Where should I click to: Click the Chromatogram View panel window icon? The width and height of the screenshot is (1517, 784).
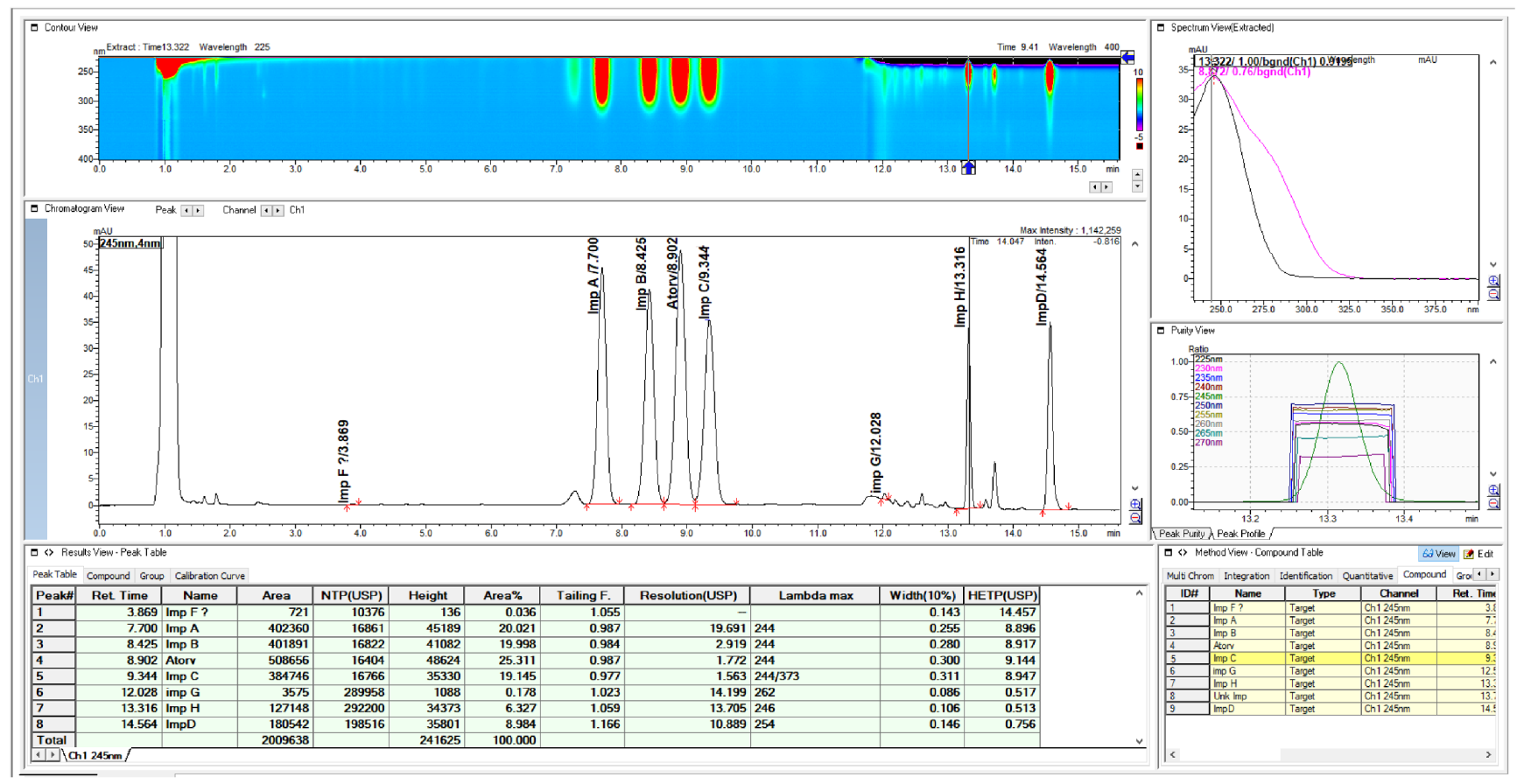[35, 208]
